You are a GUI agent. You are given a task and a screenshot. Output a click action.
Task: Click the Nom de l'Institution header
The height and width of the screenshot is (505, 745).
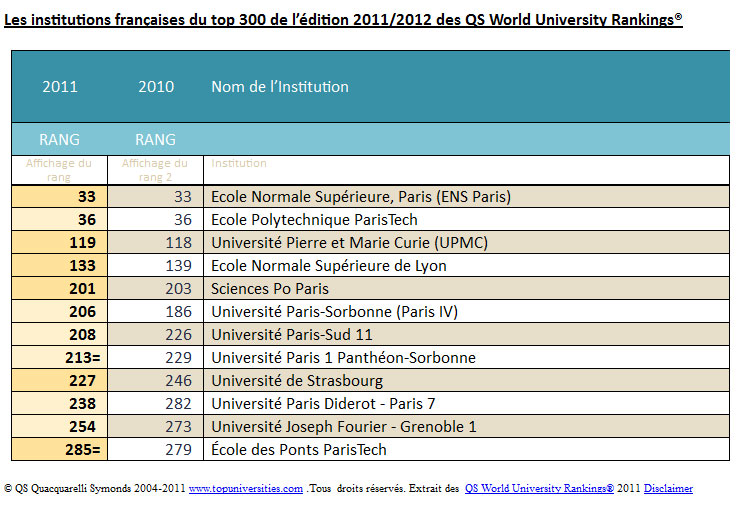point(280,86)
